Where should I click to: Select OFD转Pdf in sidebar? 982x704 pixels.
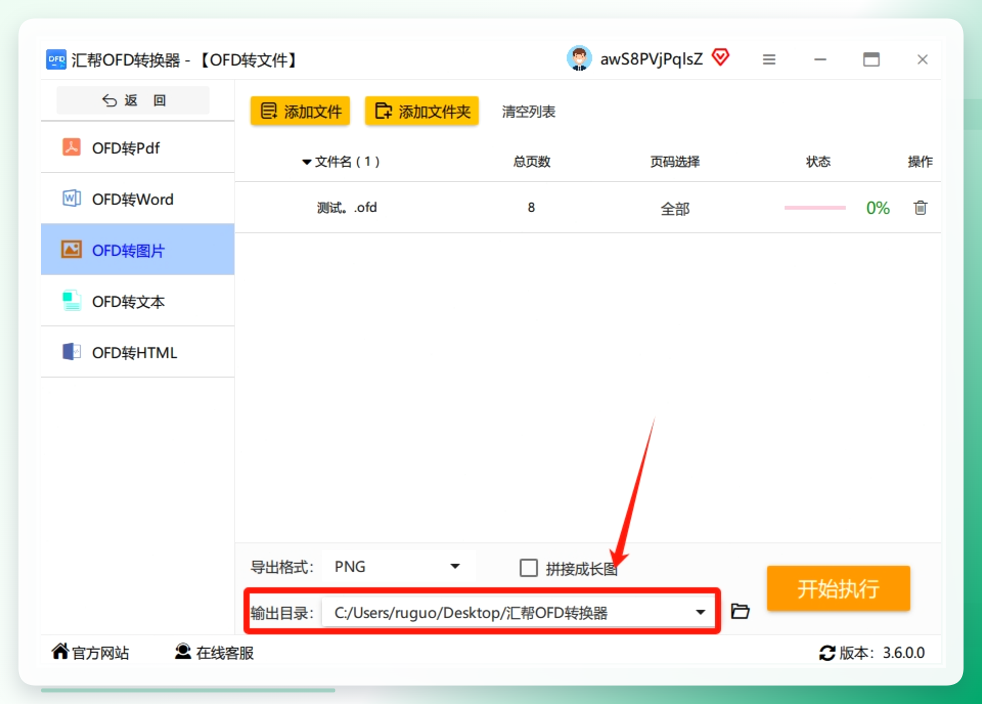(138, 148)
